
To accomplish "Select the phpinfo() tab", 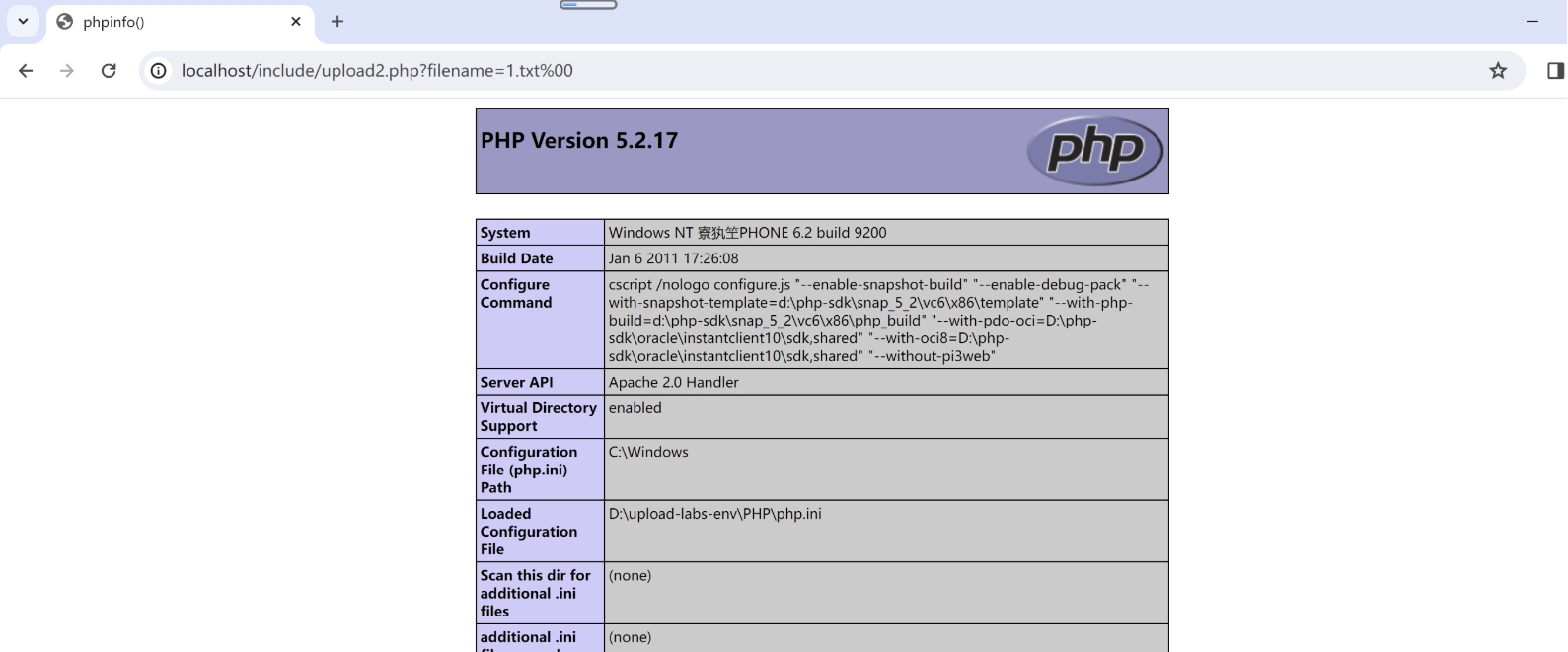I will [x=181, y=22].
